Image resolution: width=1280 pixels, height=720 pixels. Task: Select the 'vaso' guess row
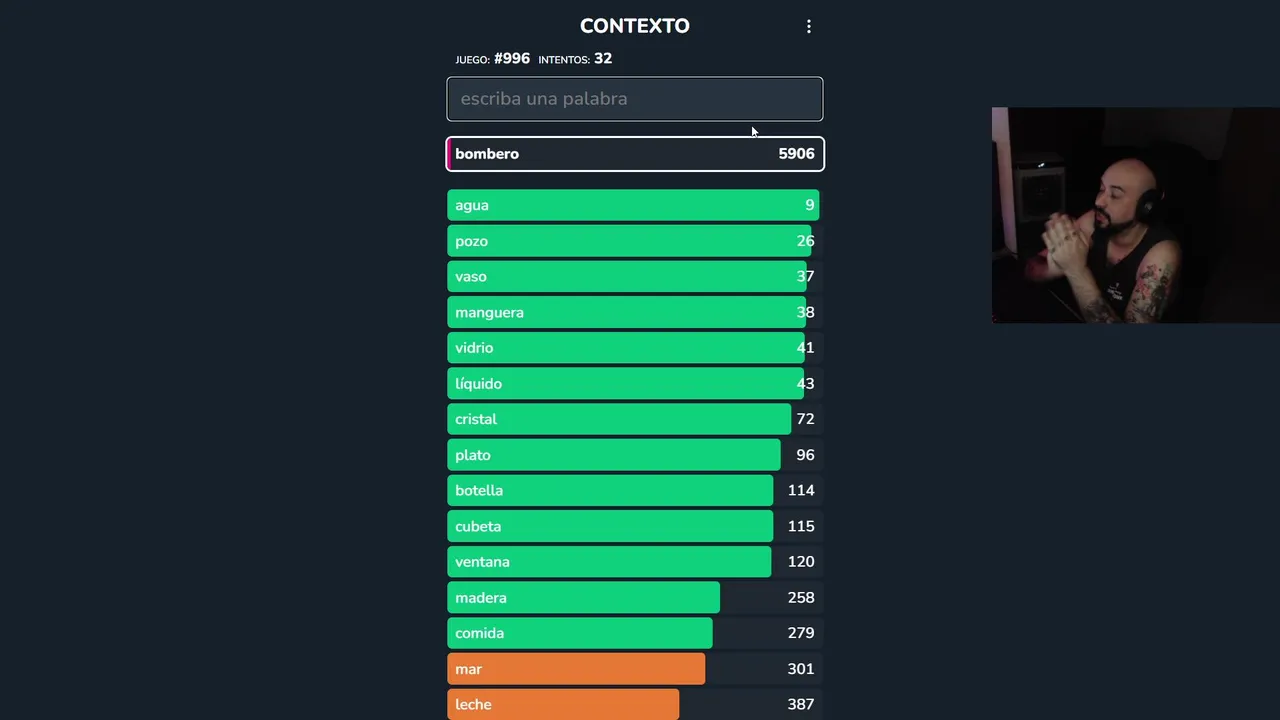pyautogui.click(x=634, y=277)
